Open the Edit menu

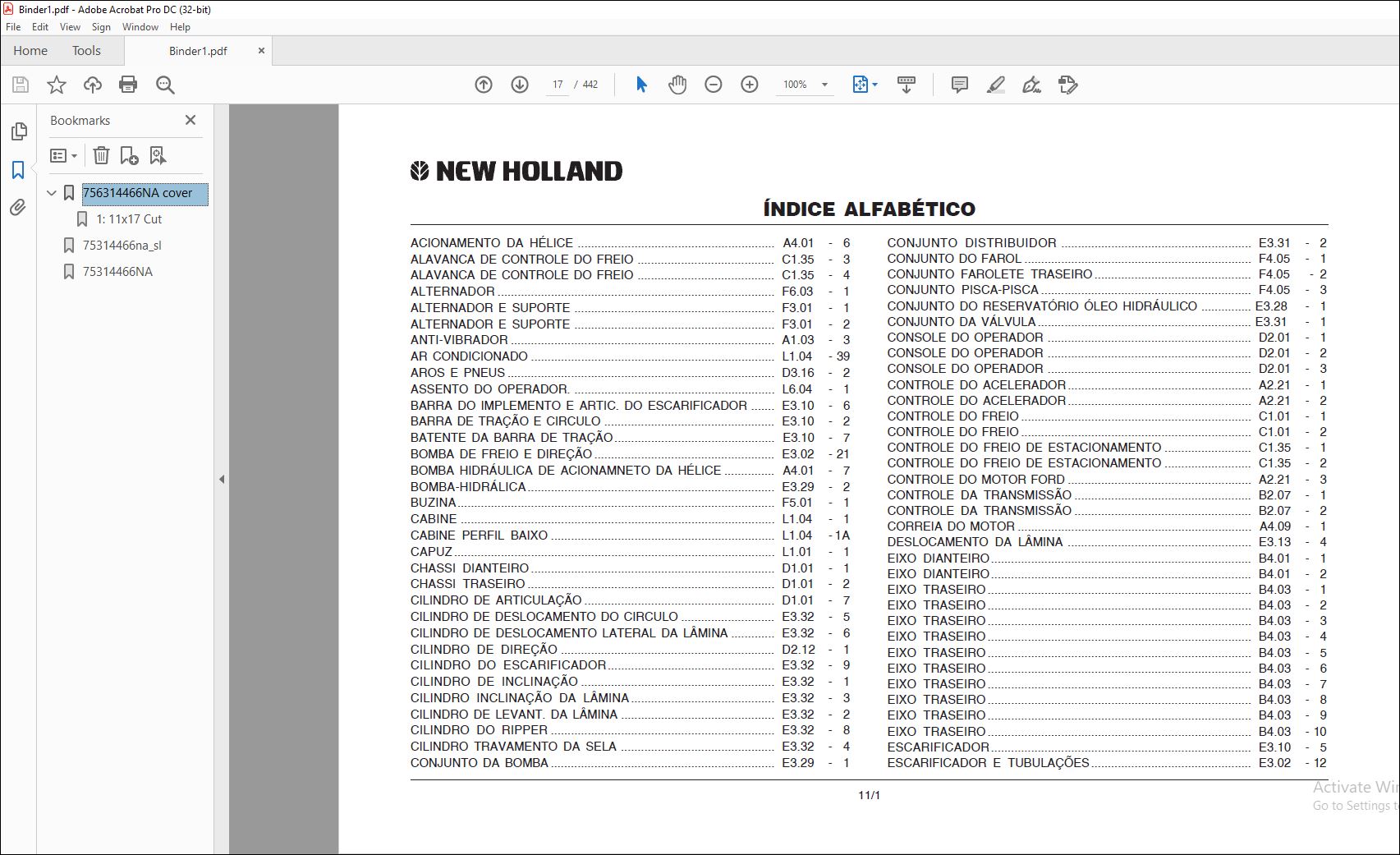pyautogui.click(x=40, y=27)
